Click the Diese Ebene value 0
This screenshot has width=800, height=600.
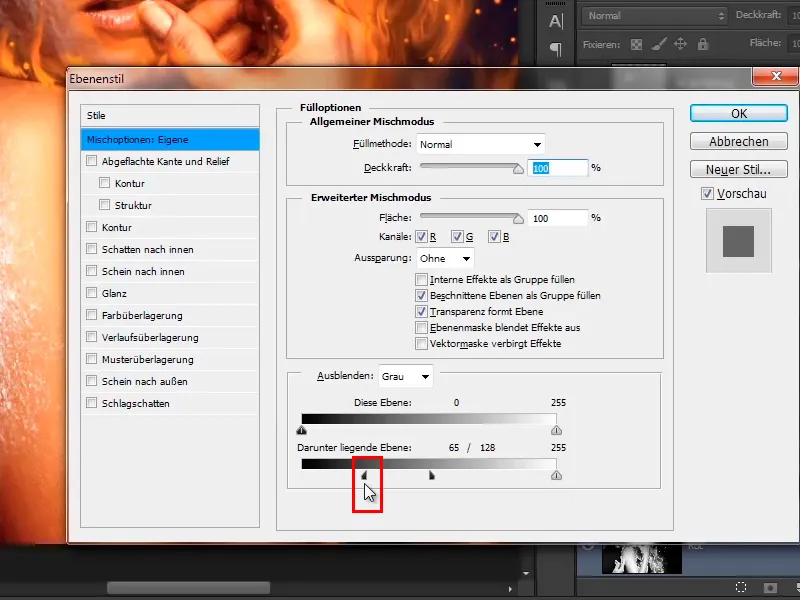point(456,403)
